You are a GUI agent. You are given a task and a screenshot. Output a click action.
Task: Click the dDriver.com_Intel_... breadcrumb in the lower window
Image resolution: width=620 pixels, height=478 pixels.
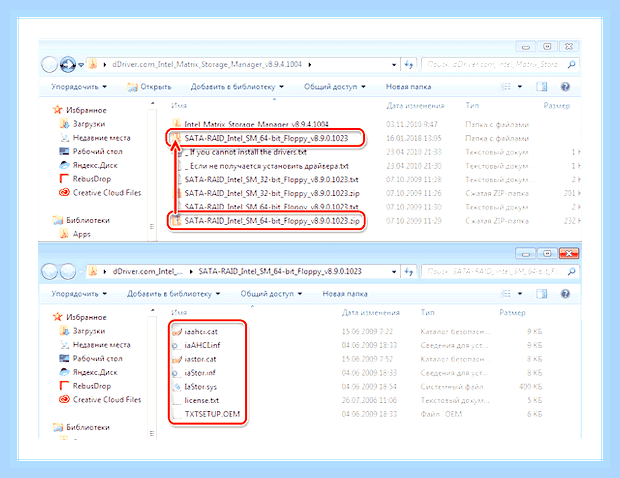click(147, 272)
